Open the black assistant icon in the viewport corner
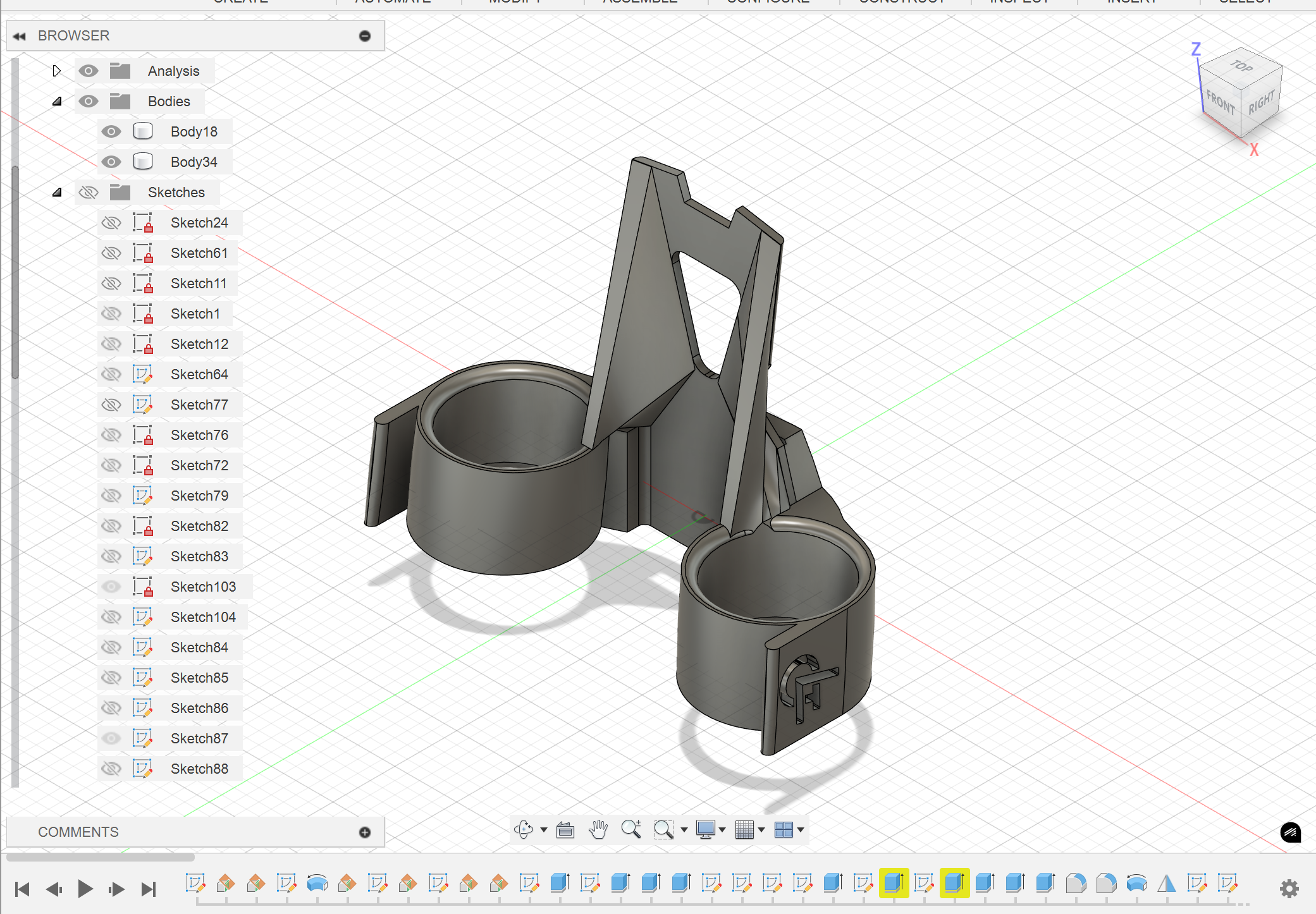 click(x=1291, y=832)
